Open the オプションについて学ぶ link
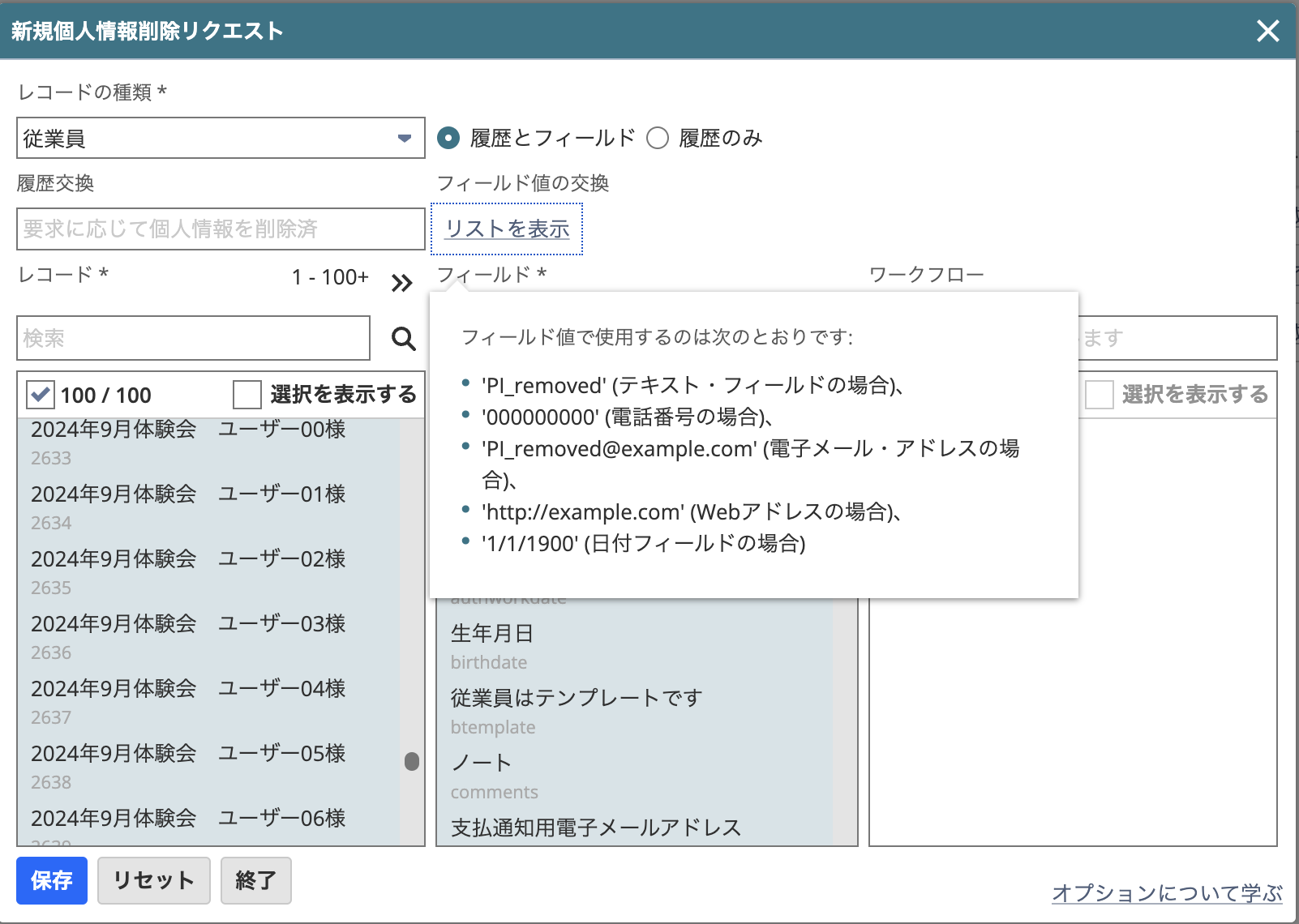1299x924 pixels. coord(1166,892)
